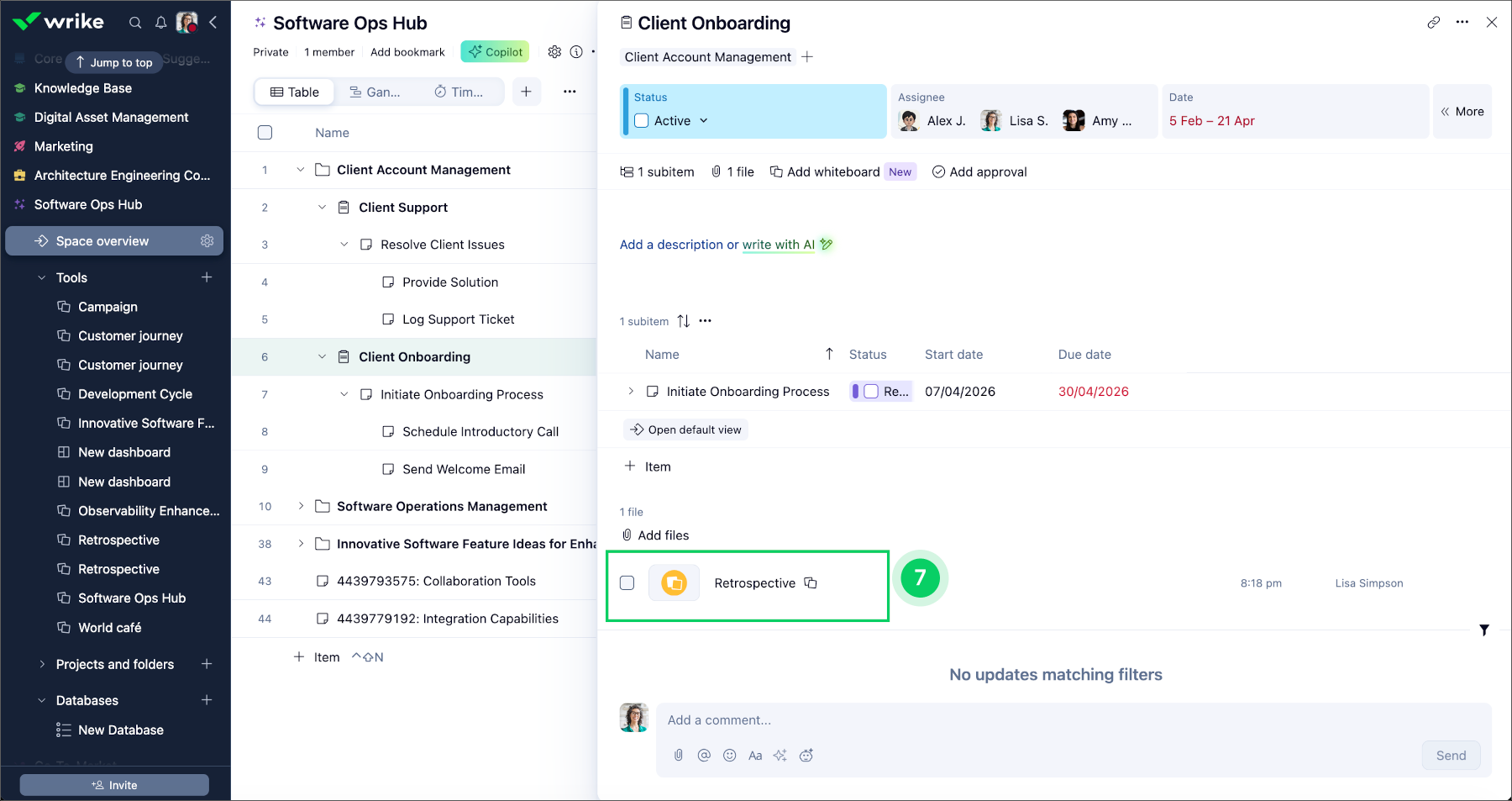The image size is (1512, 801).
Task: Show More fields panel
Action: [1462, 111]
